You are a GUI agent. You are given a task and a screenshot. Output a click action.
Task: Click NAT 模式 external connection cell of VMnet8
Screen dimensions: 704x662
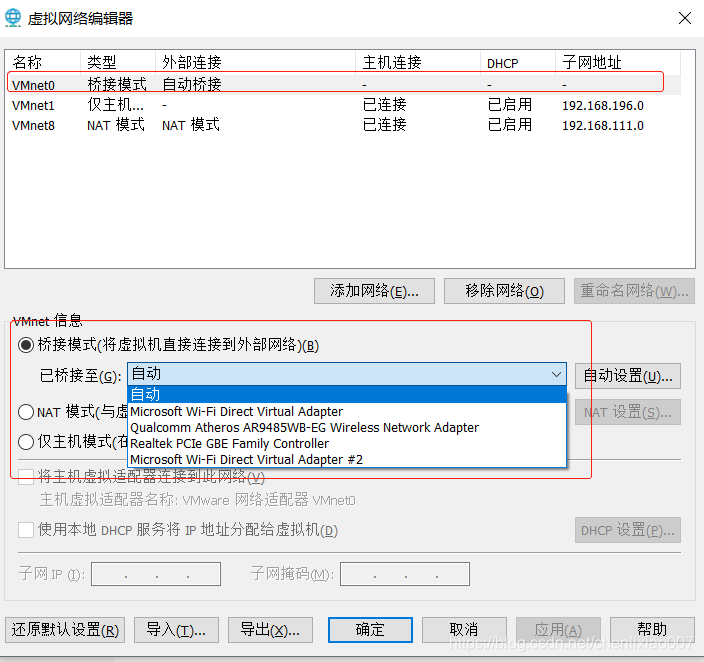[191, 125]
